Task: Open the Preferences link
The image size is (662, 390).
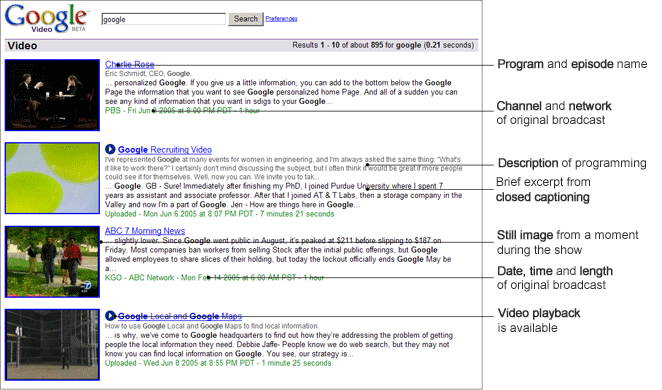Action: 281,19
